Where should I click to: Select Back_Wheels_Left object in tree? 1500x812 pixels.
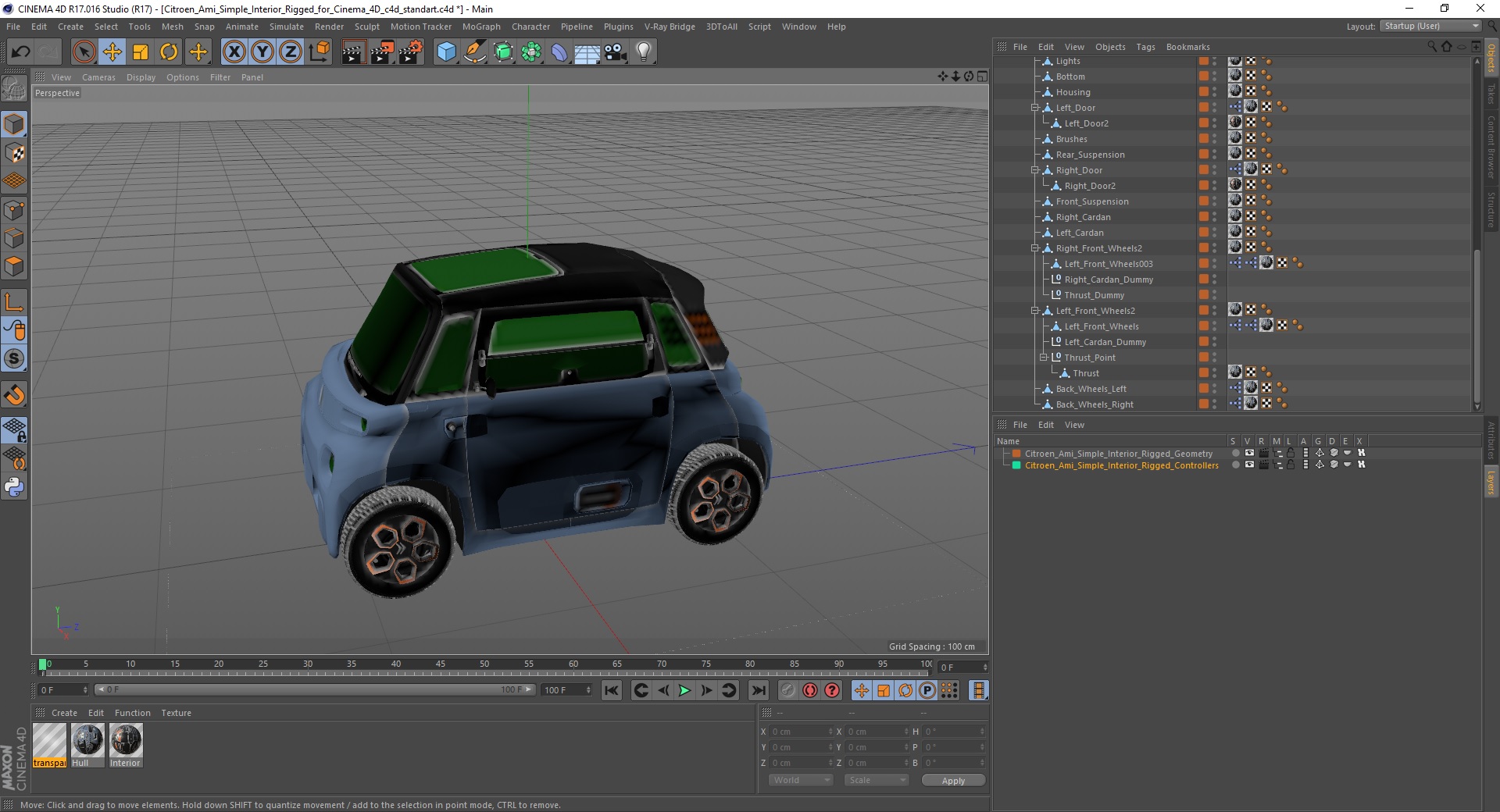coord(1091,389)
